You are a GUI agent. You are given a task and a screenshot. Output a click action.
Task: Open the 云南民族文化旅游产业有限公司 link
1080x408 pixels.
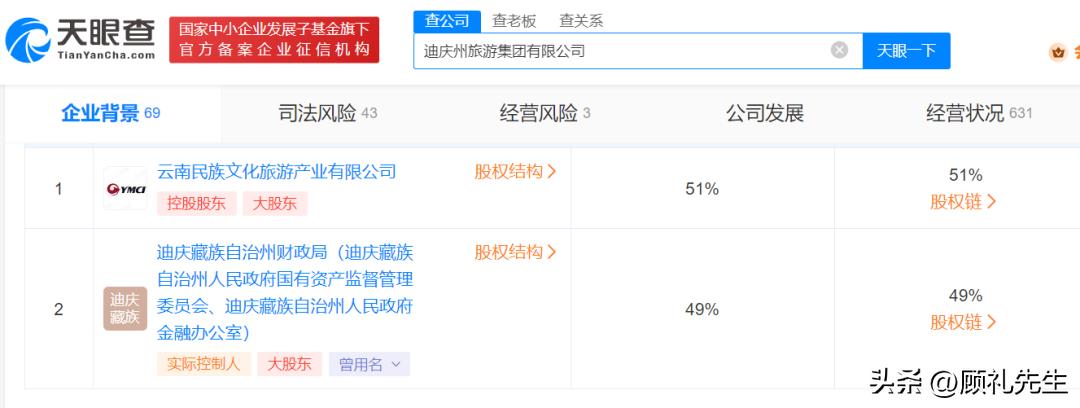277,171
